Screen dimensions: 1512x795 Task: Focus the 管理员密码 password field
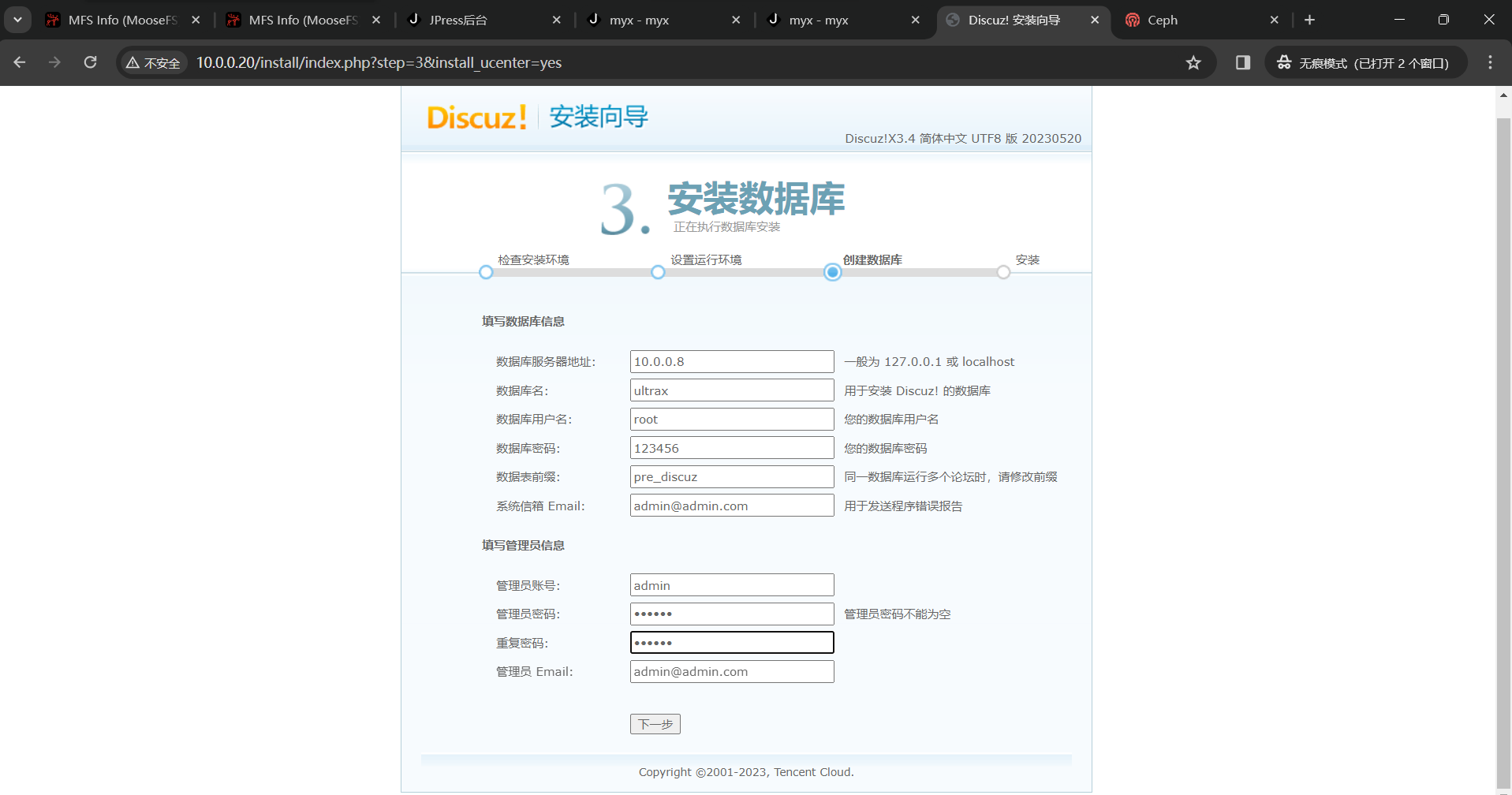pos(732,614)
